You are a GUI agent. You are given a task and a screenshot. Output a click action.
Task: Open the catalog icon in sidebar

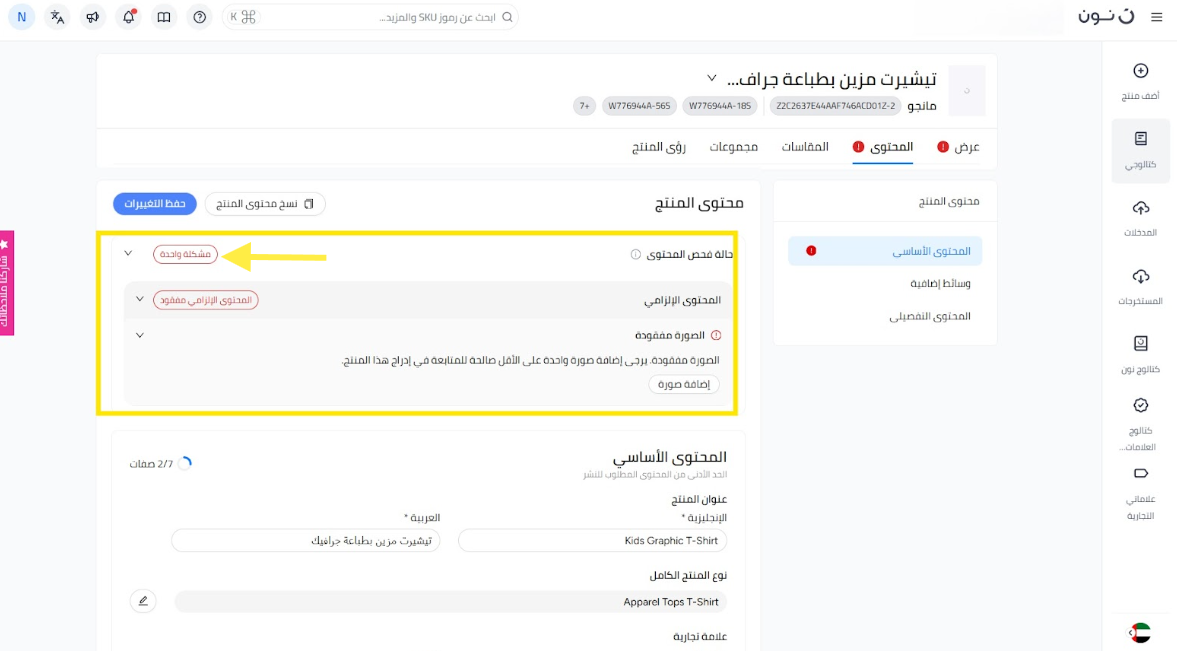click(x=1140, y=140)
